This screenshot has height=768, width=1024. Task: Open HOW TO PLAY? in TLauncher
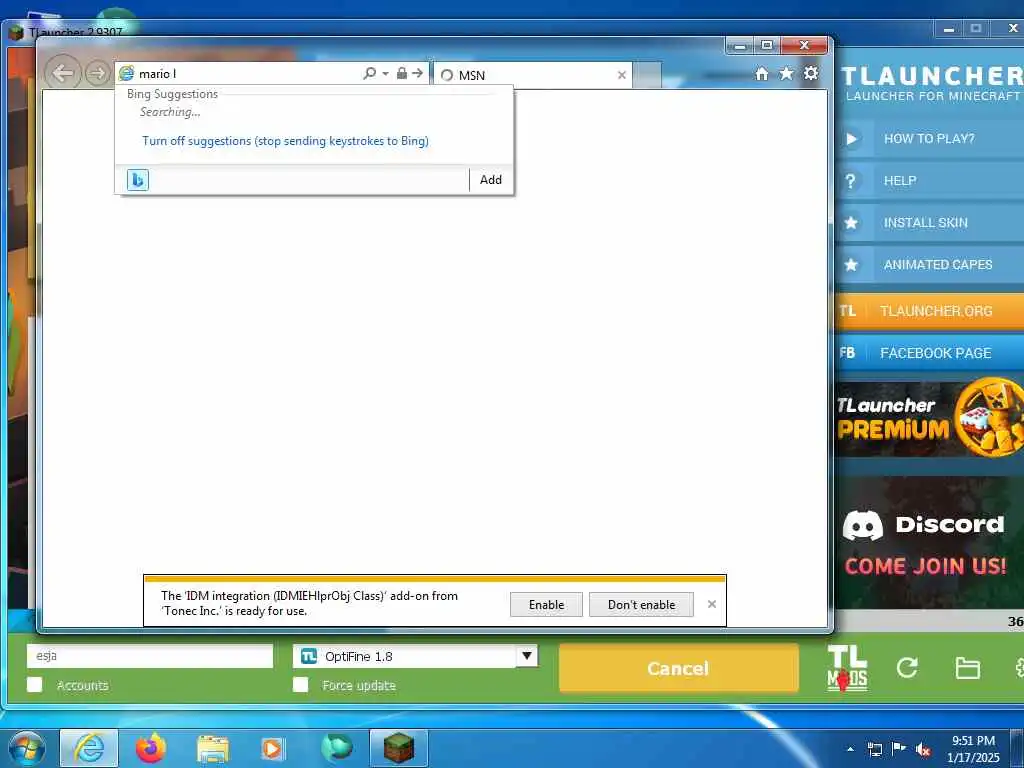point(929,138)
